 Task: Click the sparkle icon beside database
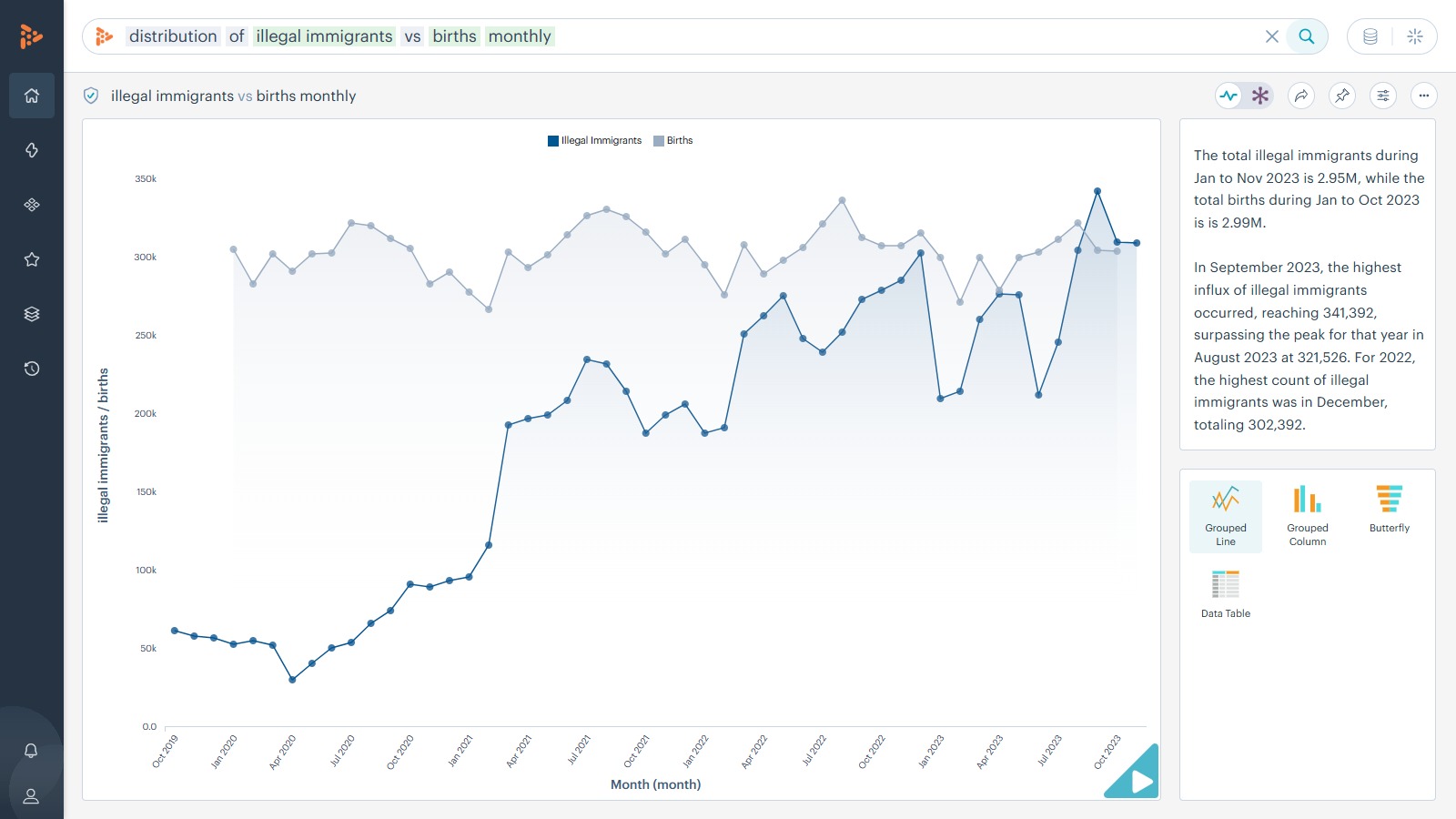[x=1415, y=36]
